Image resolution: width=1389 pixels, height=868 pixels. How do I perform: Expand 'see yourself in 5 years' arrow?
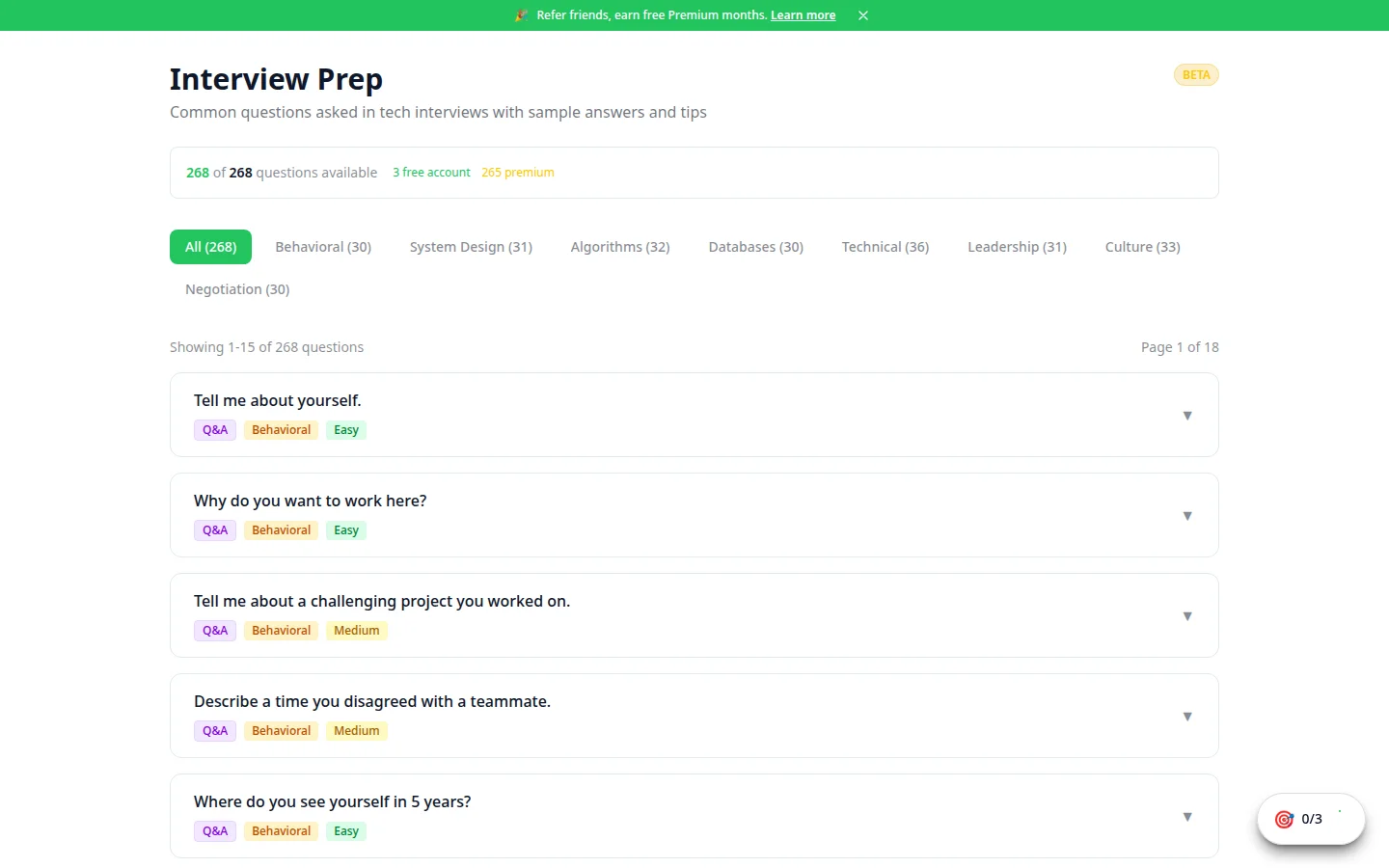coord(1187,816)
